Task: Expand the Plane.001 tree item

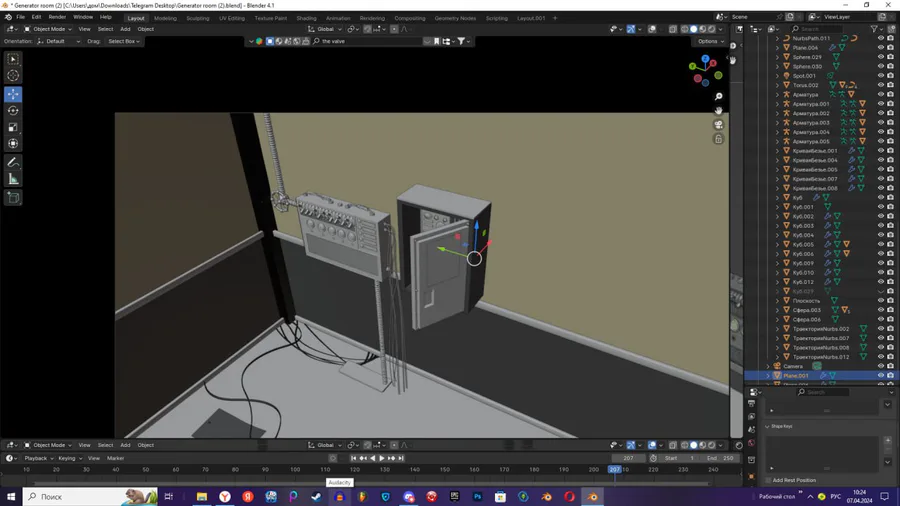Action: pos(768,376)
